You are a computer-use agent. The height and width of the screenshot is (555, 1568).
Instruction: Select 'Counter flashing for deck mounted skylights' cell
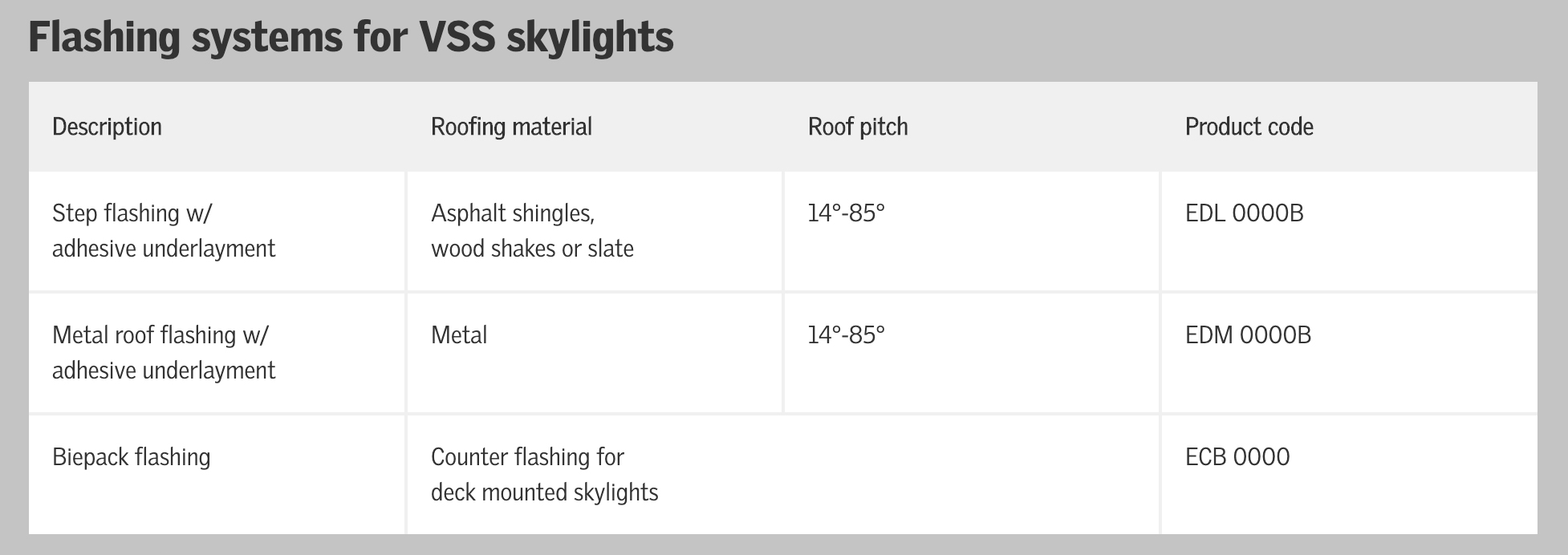pos(544,475)
